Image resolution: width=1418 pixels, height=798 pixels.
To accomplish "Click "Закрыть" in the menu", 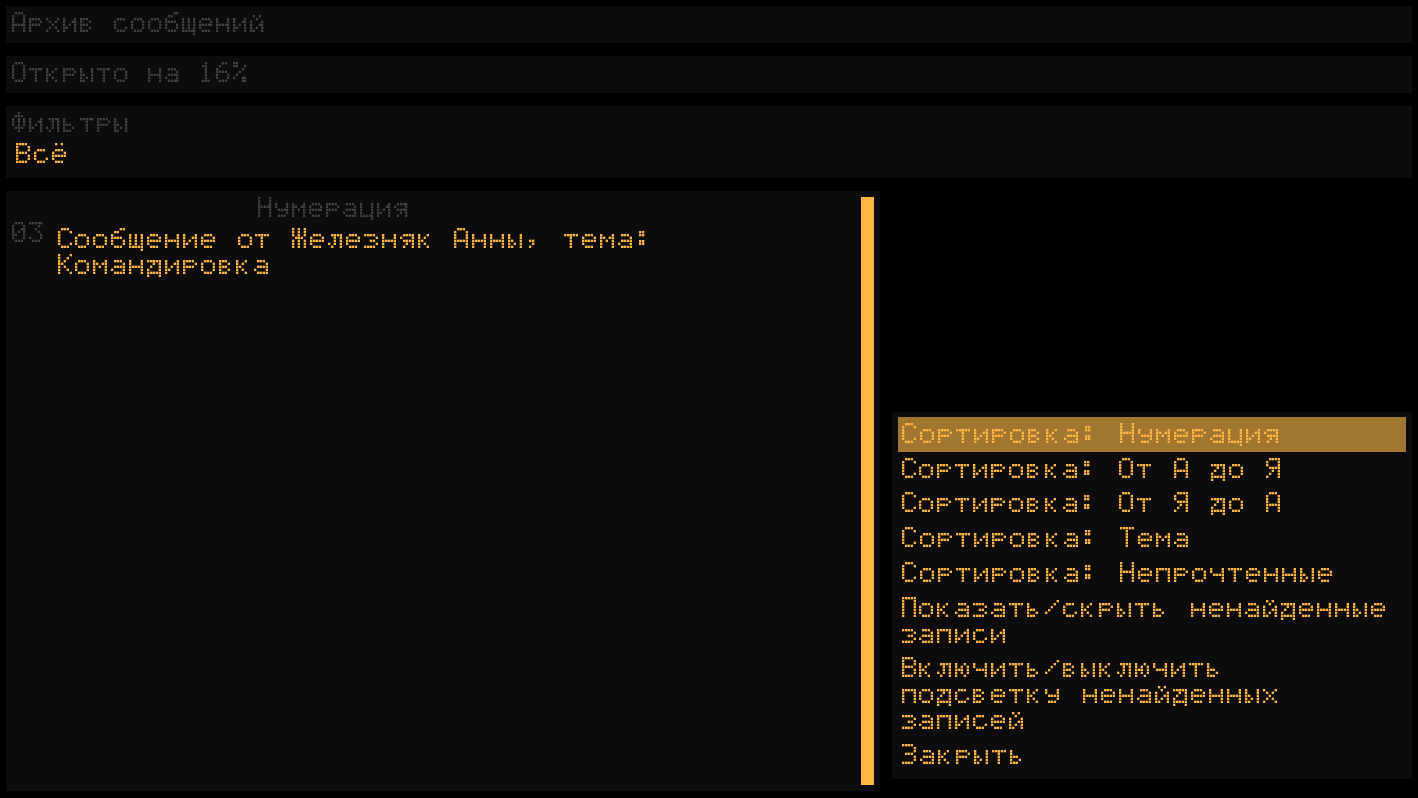I will (x=1151, y=755).
